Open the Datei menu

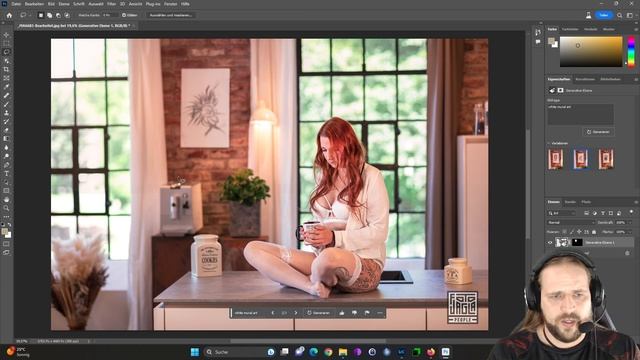click(x=16, y=4)
